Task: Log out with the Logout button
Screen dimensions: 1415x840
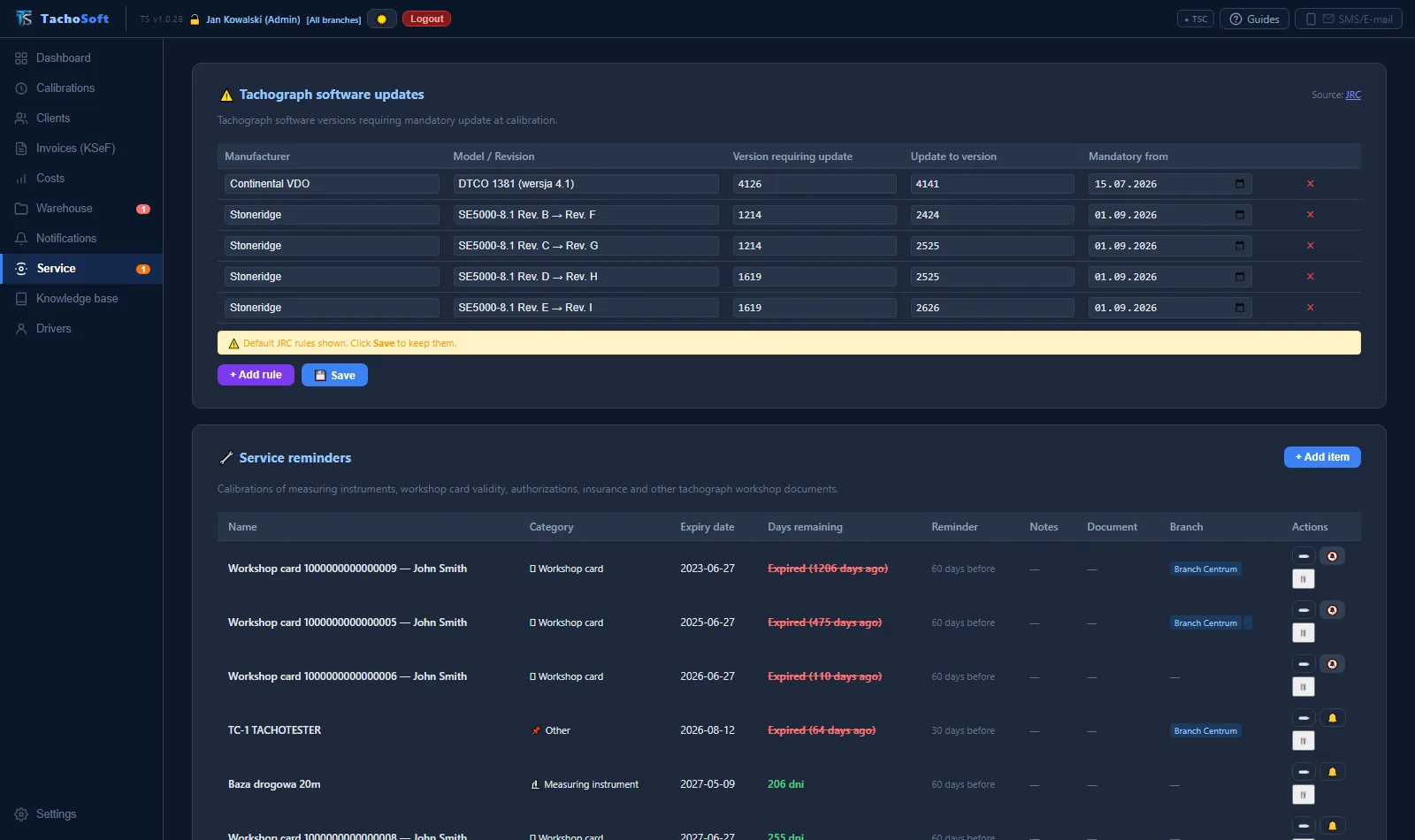Action: coord(426,19)
